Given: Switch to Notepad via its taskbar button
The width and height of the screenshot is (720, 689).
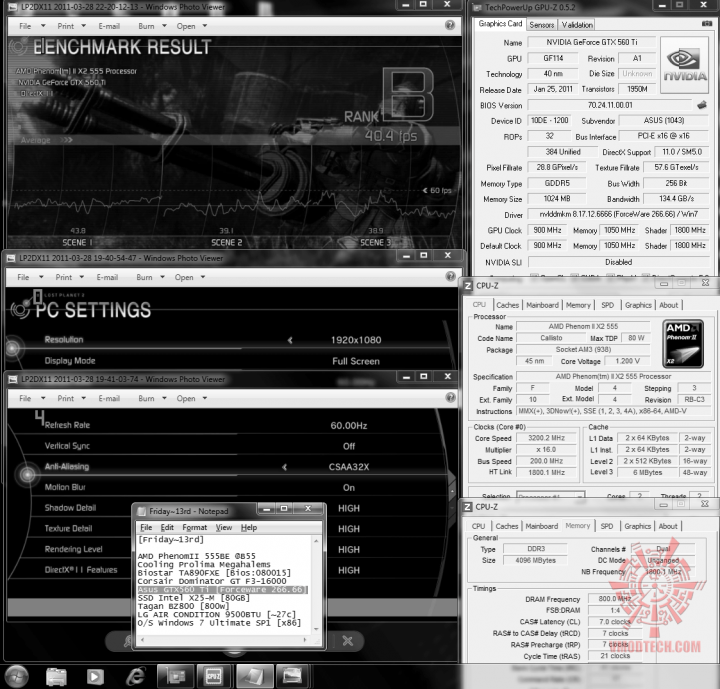Looking at the screenshot, I should tap(254, 676).
